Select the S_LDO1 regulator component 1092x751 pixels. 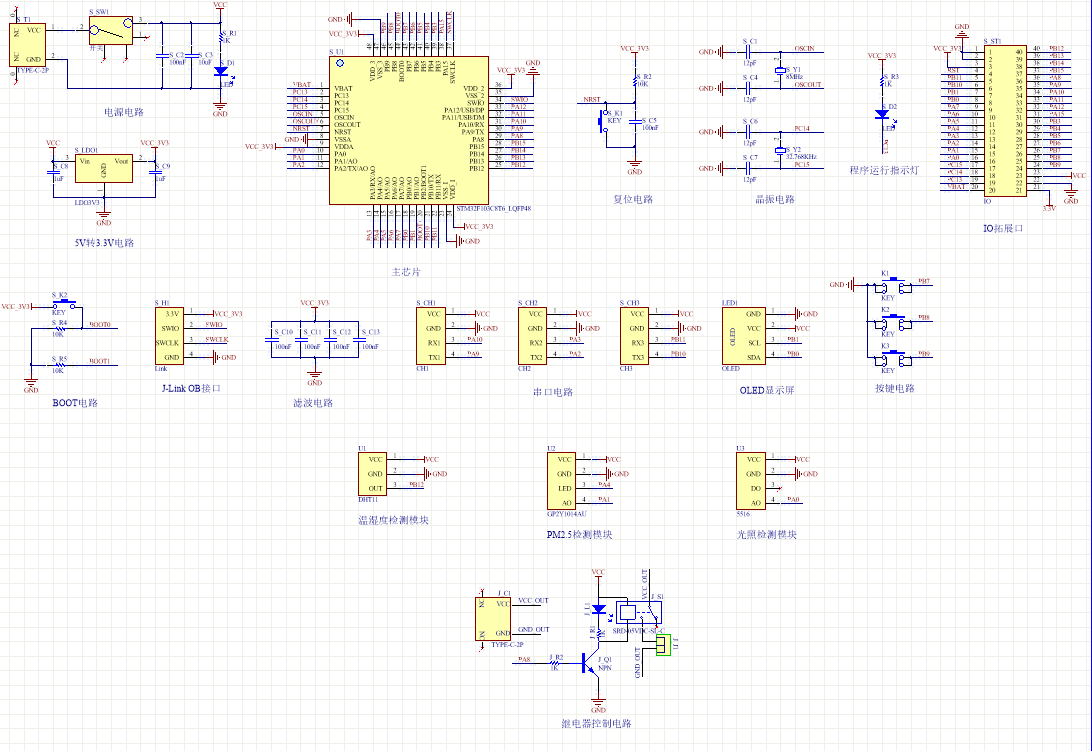coord(103,169)
